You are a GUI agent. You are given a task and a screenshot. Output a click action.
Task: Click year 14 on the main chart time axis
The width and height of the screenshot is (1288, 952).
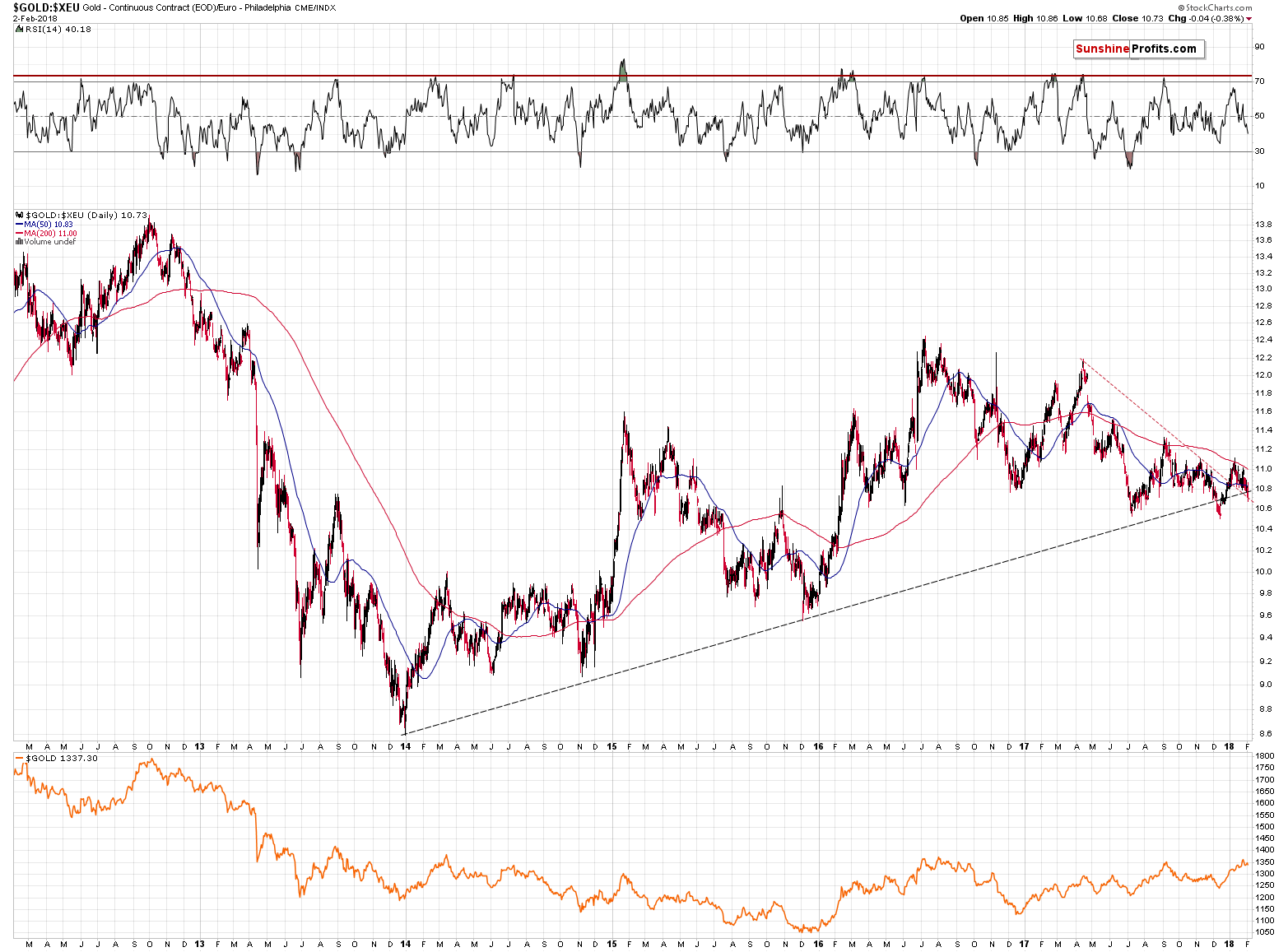(x=406, y=747)
